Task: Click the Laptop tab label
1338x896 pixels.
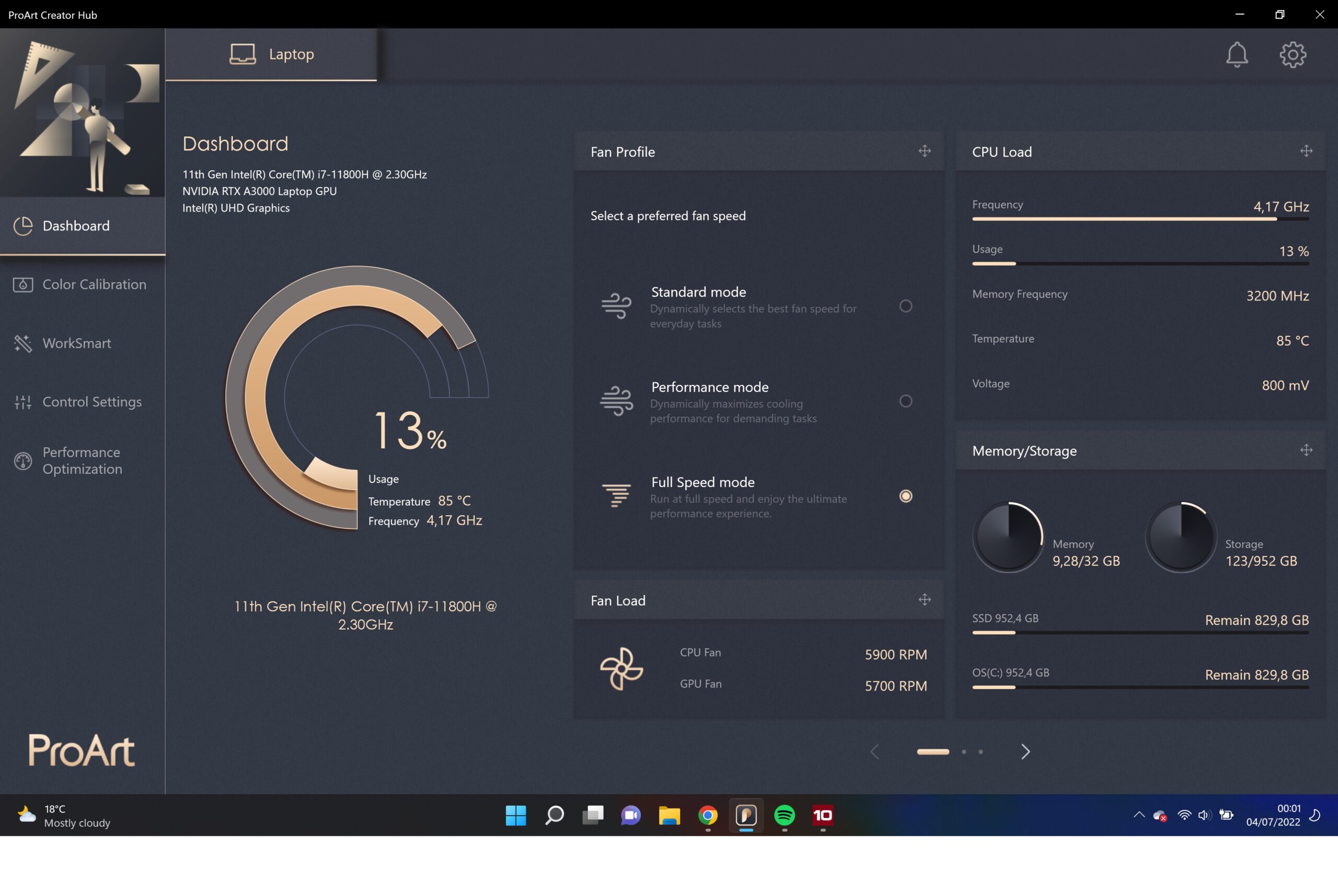Action: (292, 54)
